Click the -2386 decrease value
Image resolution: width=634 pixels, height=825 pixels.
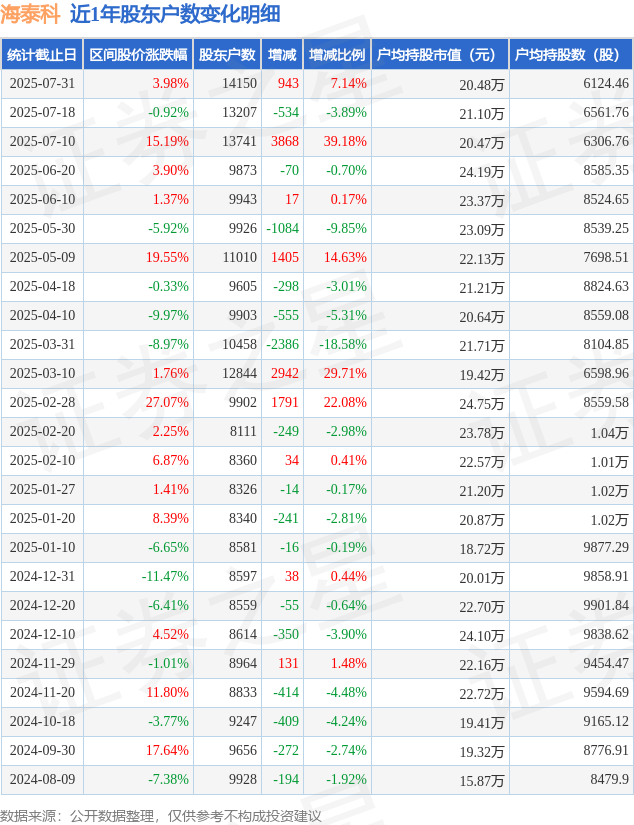click(282, 345)
